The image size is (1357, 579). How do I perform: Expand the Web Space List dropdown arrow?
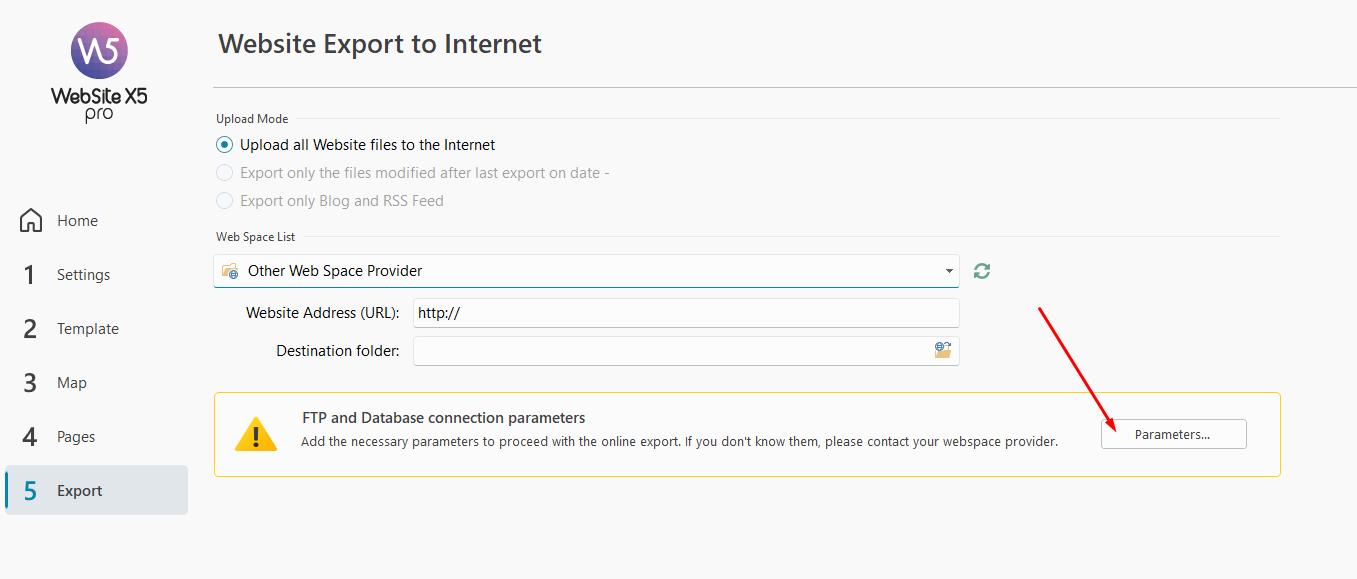pos(948,271)
